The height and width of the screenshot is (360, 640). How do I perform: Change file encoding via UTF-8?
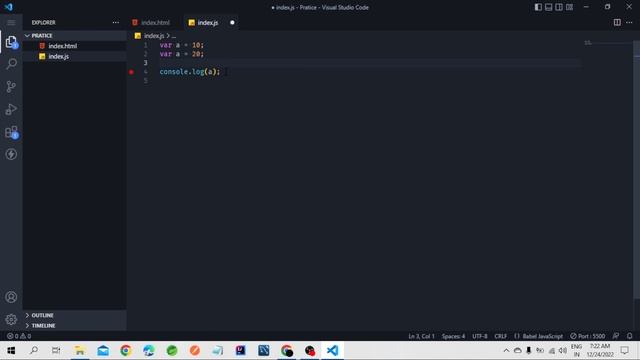tap(480, 336)
